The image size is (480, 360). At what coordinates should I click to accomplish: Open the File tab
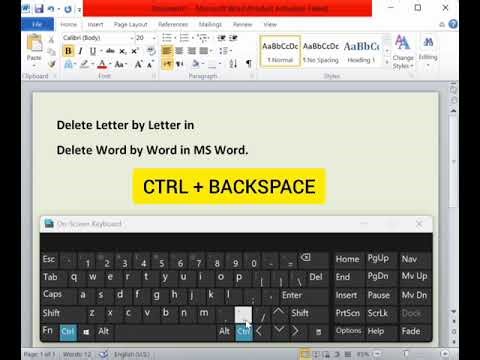coord(37,25)
